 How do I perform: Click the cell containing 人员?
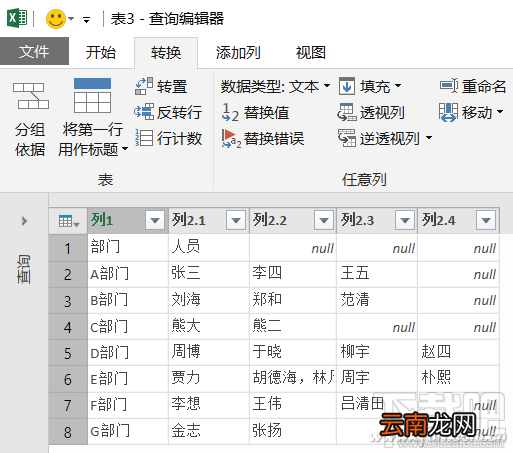click(209, 248)
